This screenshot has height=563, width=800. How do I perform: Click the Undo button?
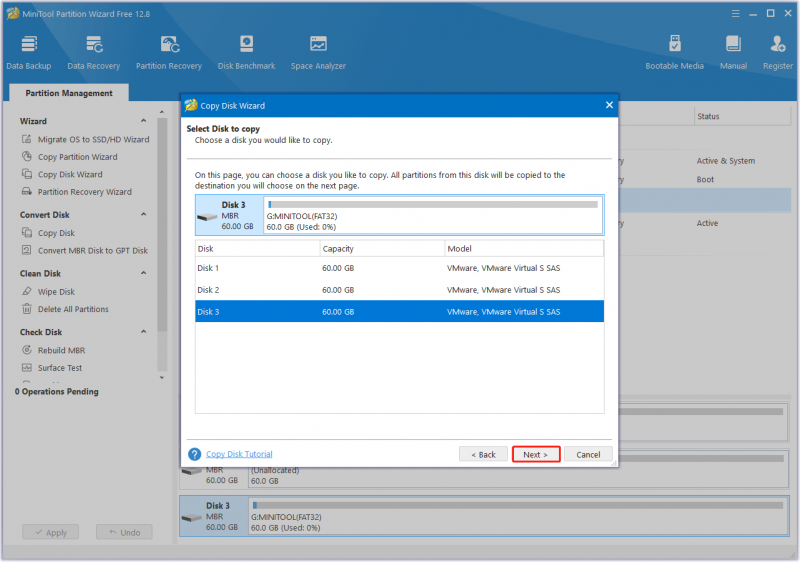(x=124, y=532)
